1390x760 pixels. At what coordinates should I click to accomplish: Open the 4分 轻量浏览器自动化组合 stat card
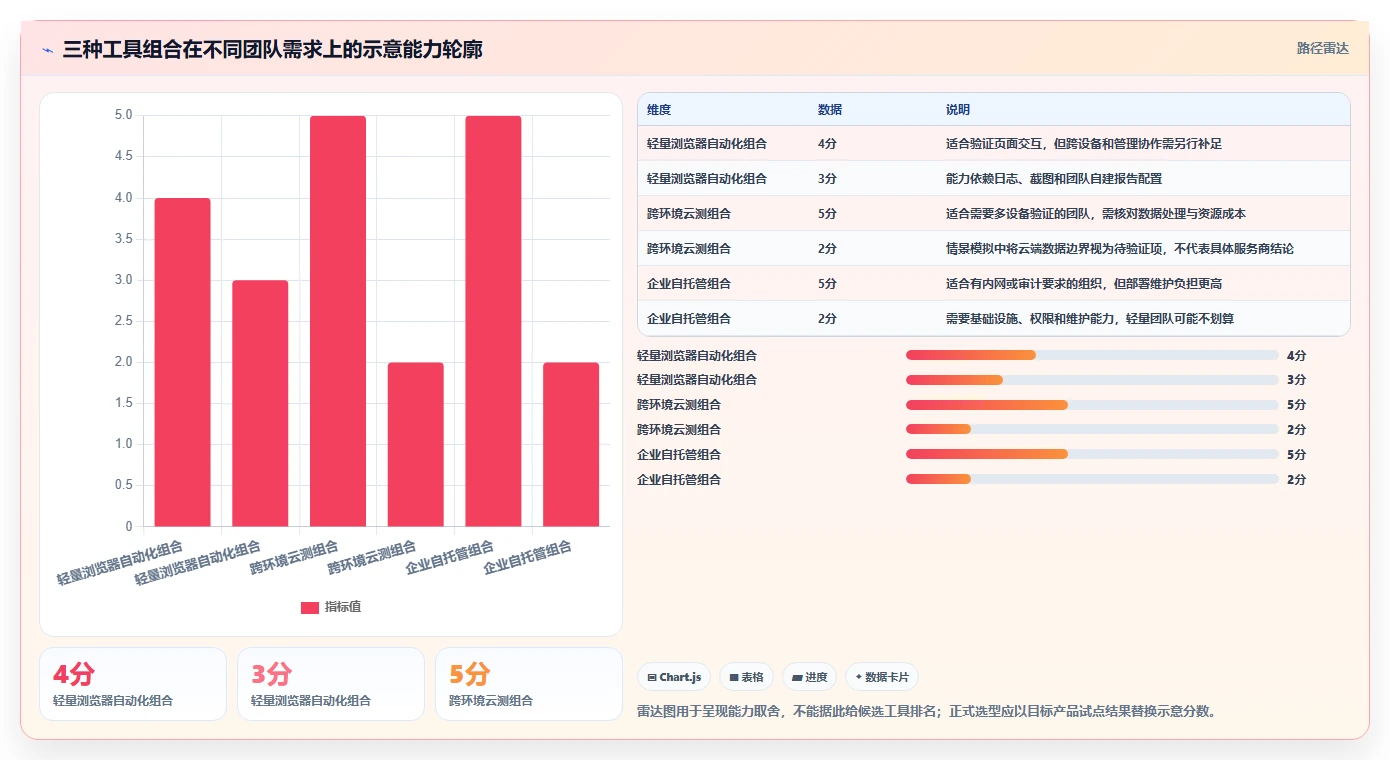tap(133, 684)
